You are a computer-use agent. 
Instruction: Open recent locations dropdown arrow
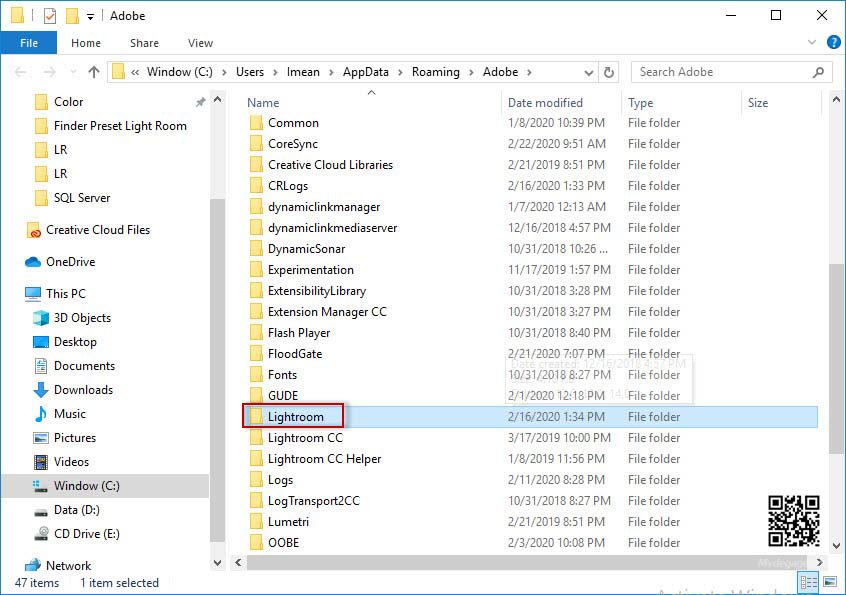(73, 72)
